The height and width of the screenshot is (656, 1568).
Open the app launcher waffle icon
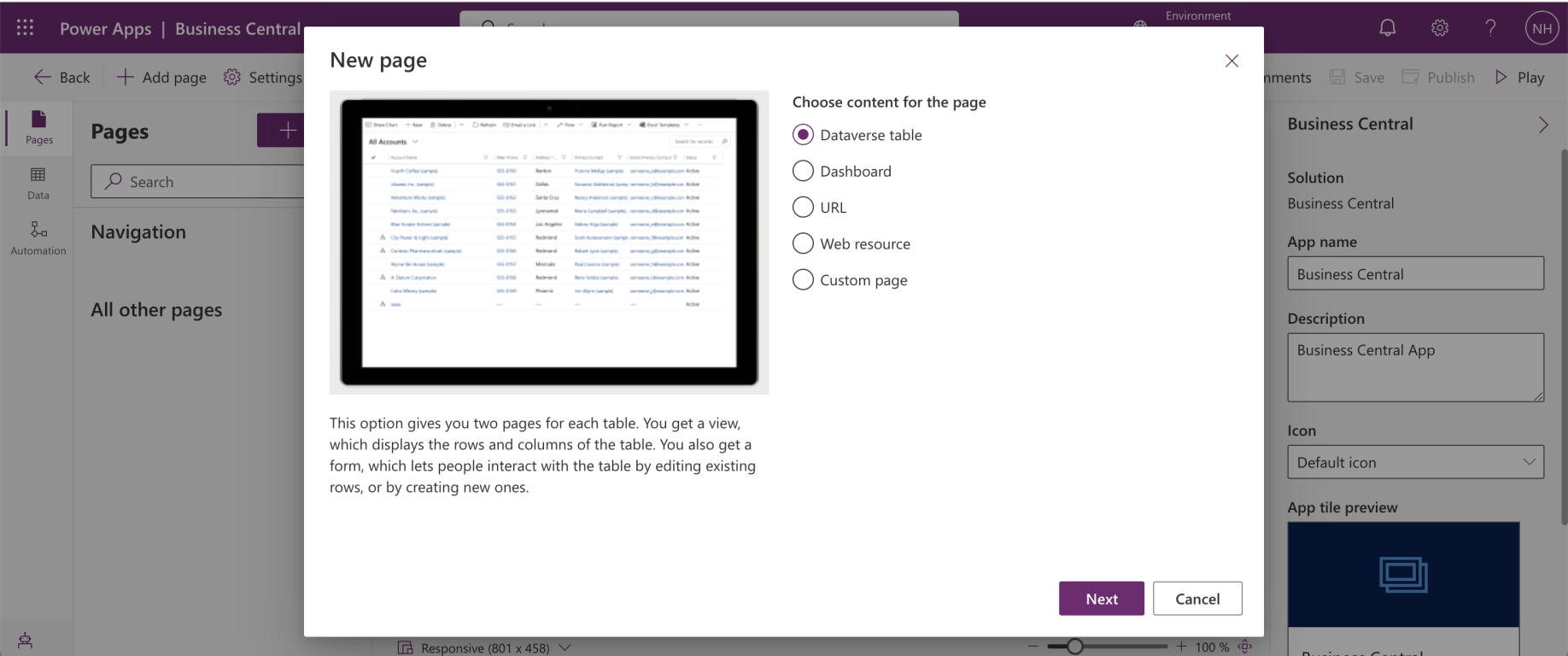pyautogui.click(x=25, y=28)
